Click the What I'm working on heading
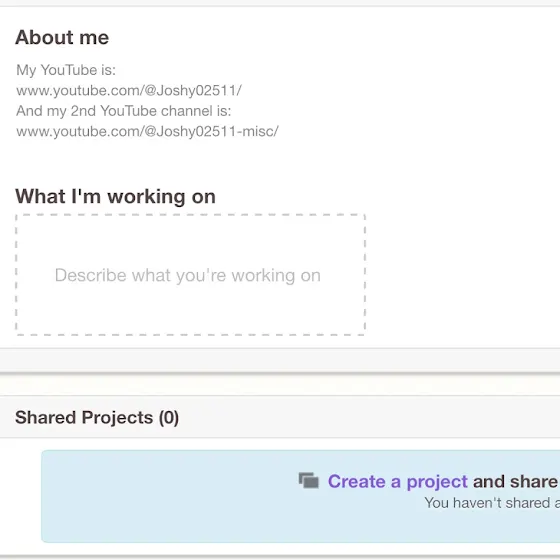This screenshot has width=560, height=560. tap(115, 196)
